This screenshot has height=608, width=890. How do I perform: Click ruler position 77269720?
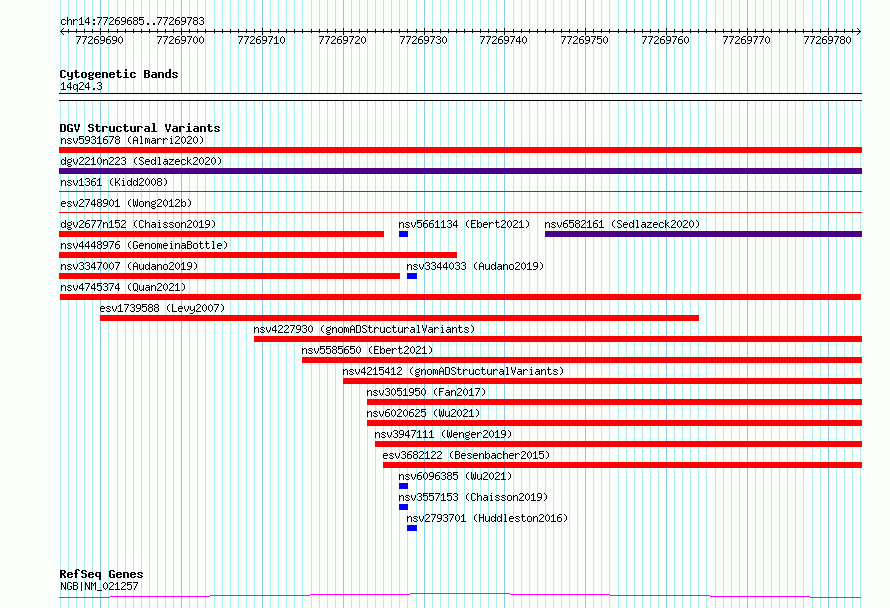[x=342, y=40]
